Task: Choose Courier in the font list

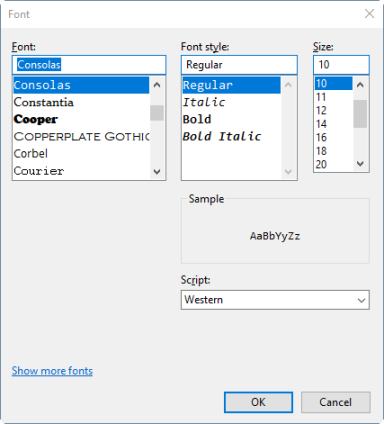Action: pos(81,171)
